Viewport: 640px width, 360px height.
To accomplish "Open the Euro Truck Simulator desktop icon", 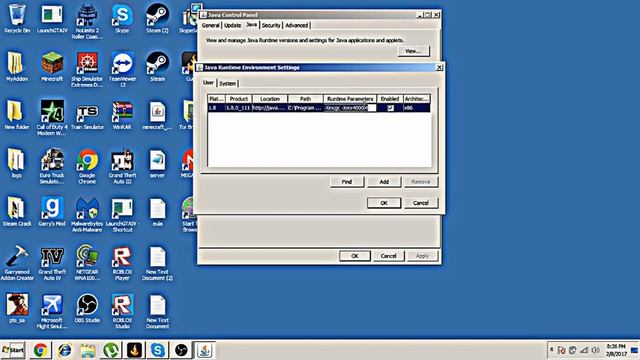I will [52, 166].
